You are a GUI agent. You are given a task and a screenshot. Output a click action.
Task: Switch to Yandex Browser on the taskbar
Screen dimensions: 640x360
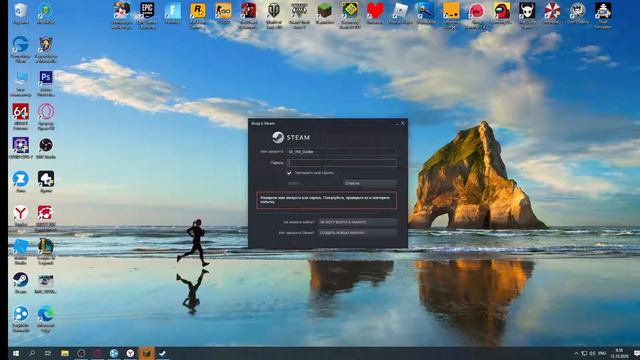pos(130,353)
